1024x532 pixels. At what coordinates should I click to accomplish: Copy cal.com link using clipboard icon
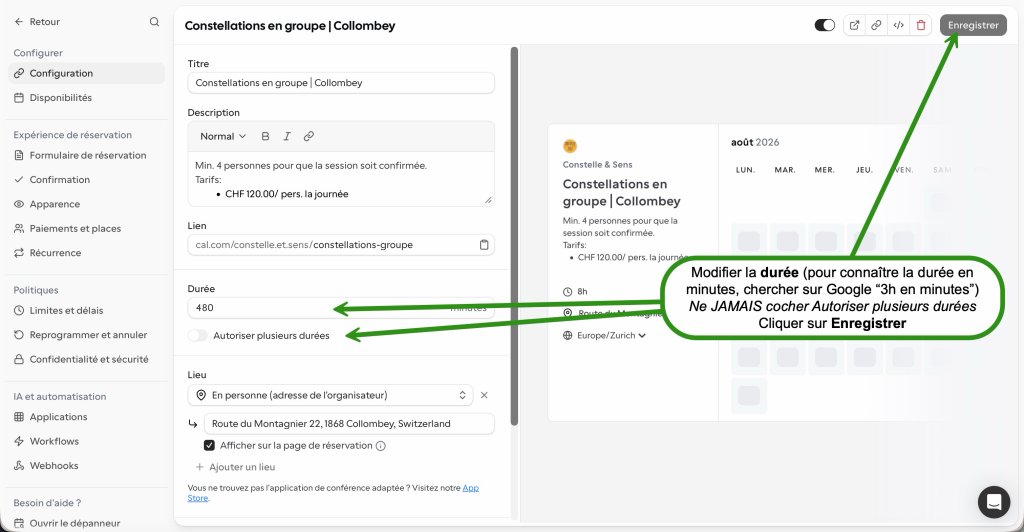[x=484, y=245]
